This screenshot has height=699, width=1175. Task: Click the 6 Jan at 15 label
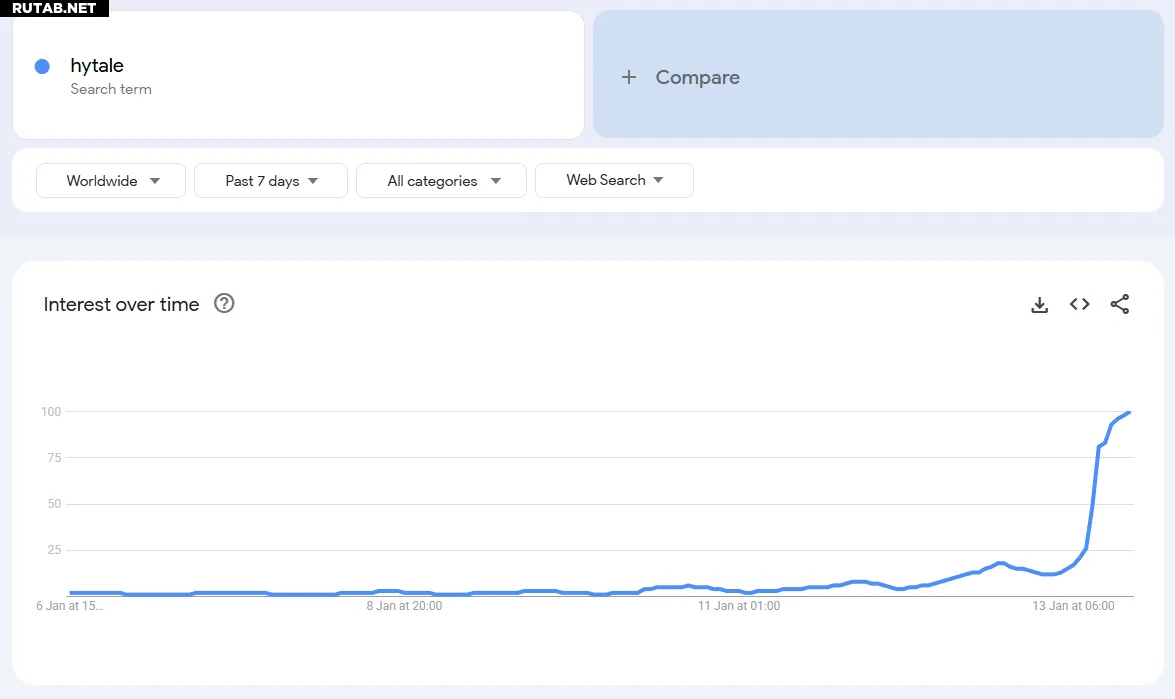tap(70, 606)
